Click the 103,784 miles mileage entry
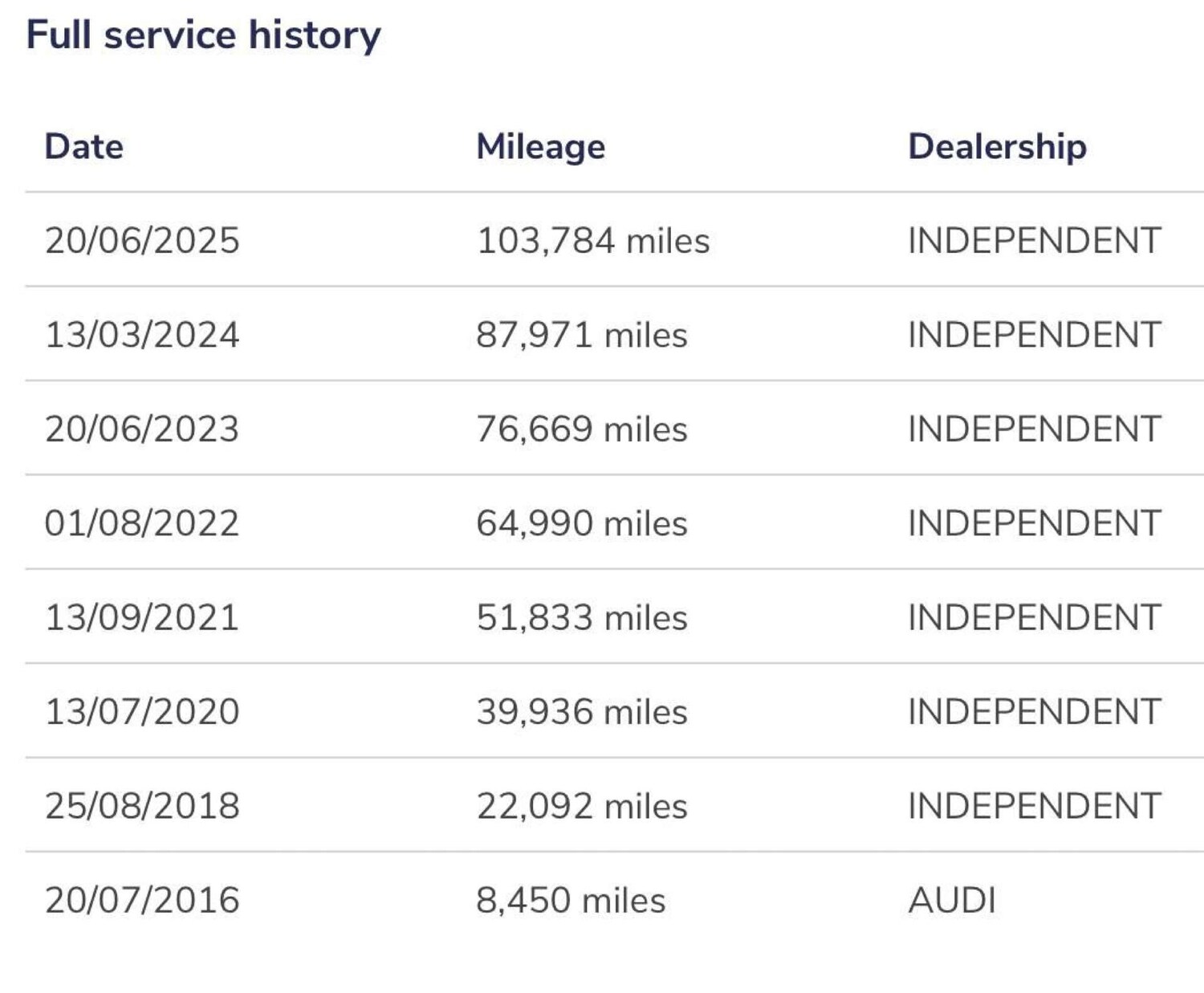Image resolution: width=1204 pixels, height=993 pixels. point(593,241)
